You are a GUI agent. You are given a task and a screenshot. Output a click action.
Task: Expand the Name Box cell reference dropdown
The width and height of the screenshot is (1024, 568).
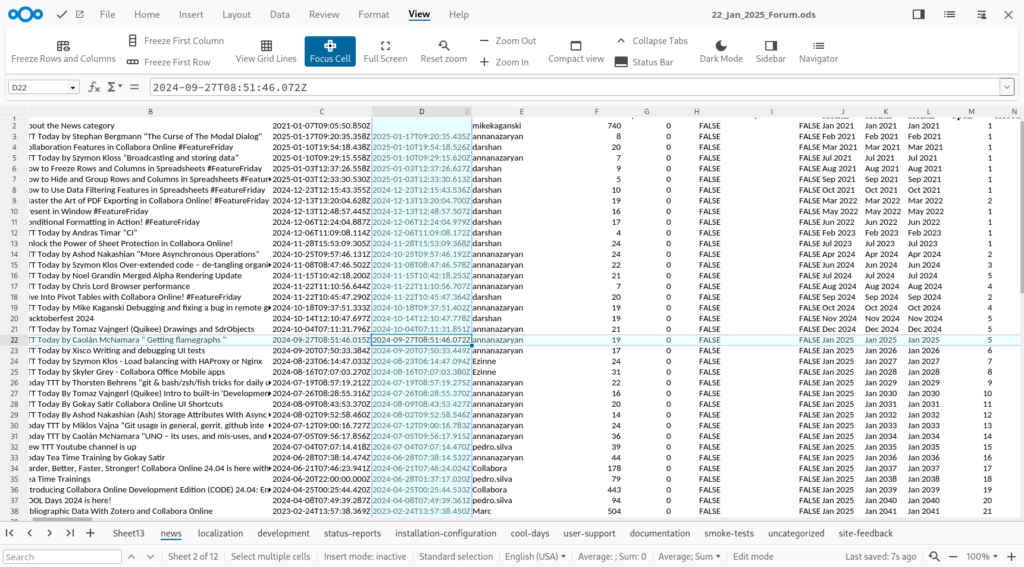(73, 88)
